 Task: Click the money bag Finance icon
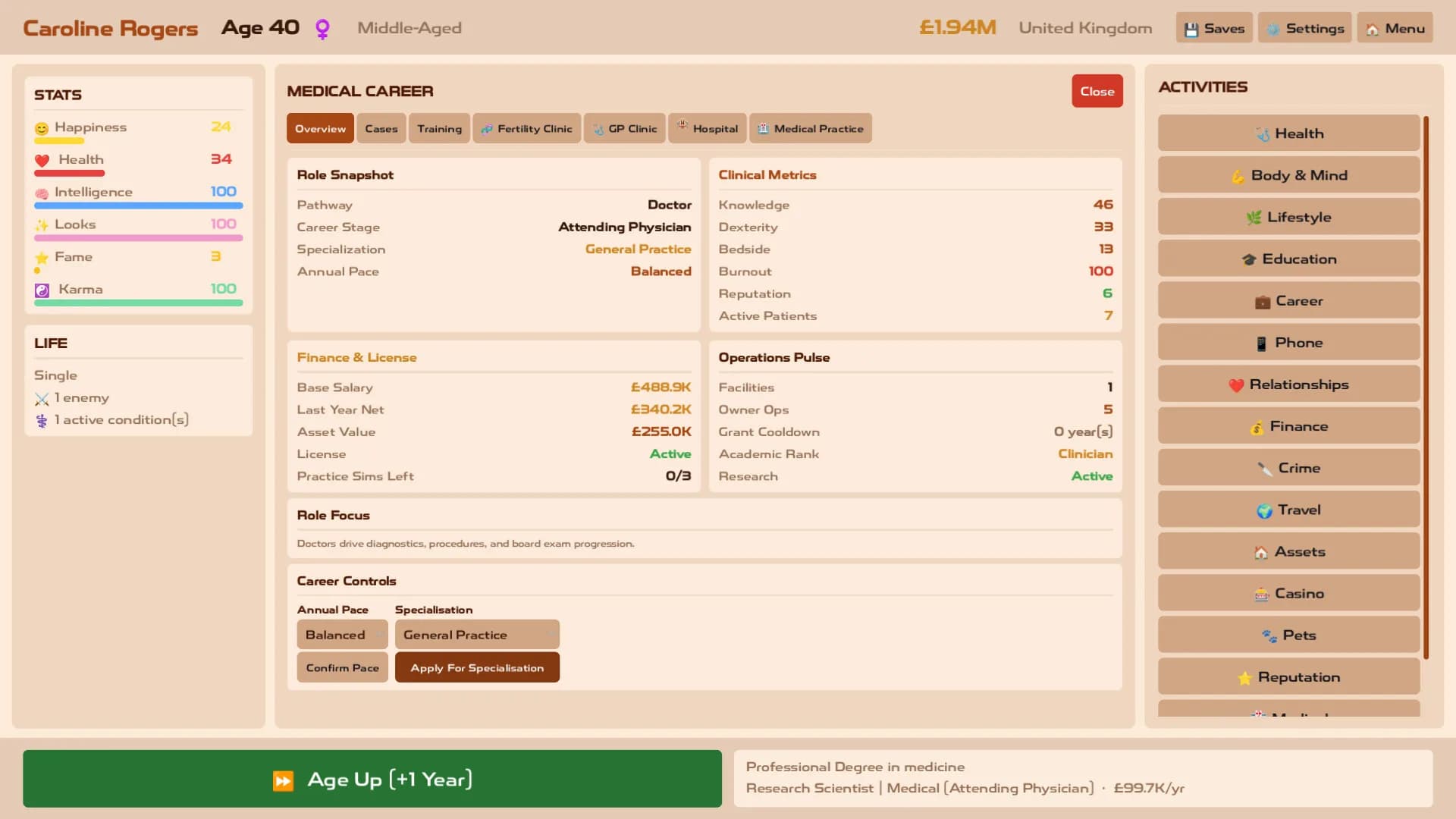pos(1257,427)
